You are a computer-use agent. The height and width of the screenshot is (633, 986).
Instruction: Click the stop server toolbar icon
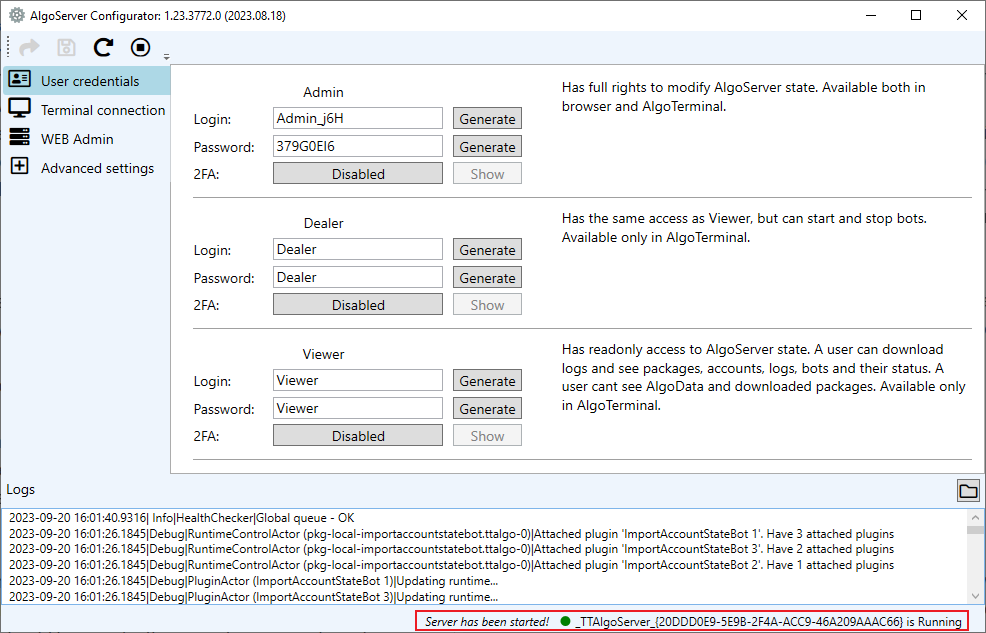tap(140, 47)
